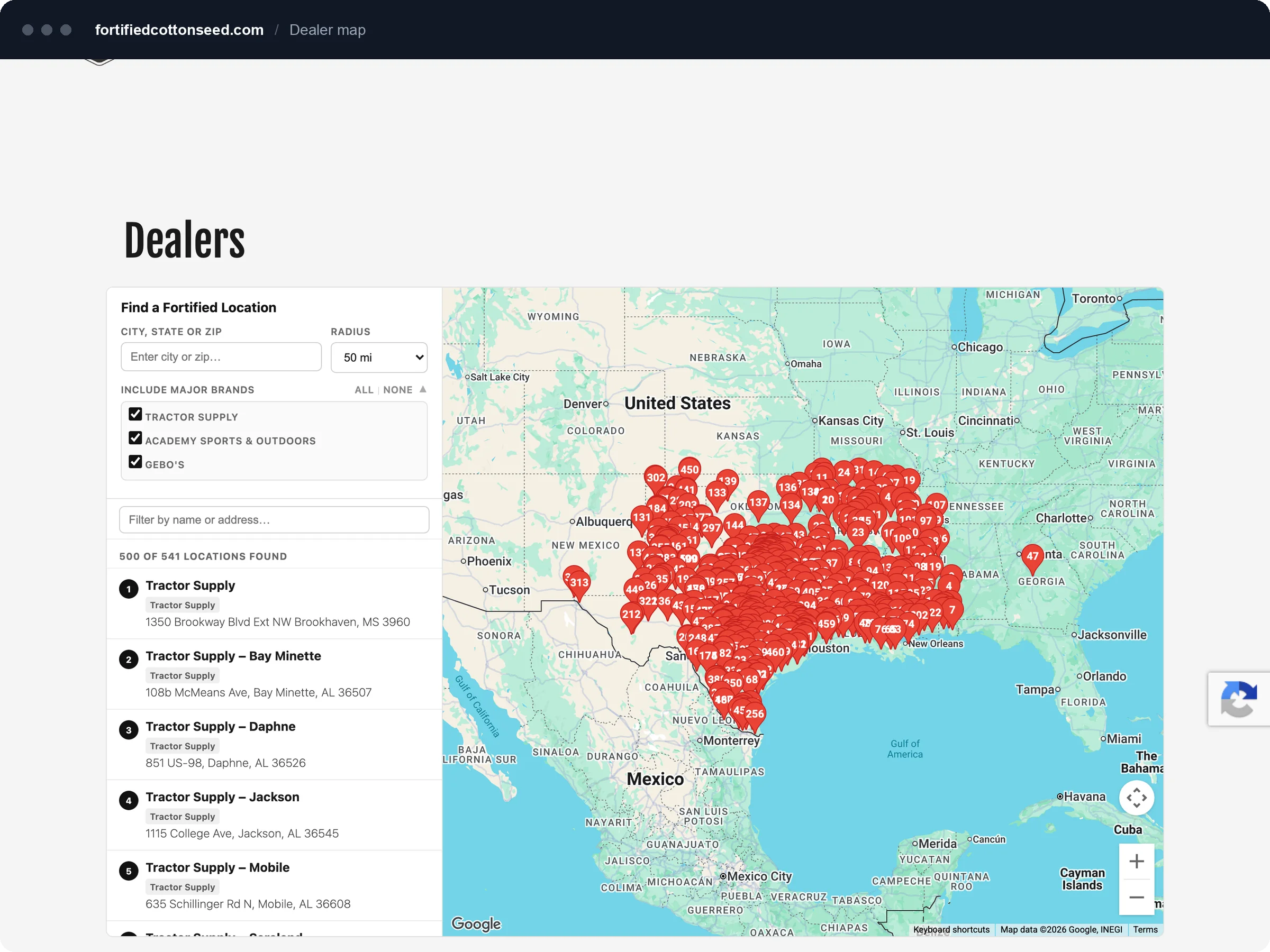The width and height of the screenshot is (1270, 952).
Task: Collapse brands list with triangle arrow
Action: tap(423, 389)
